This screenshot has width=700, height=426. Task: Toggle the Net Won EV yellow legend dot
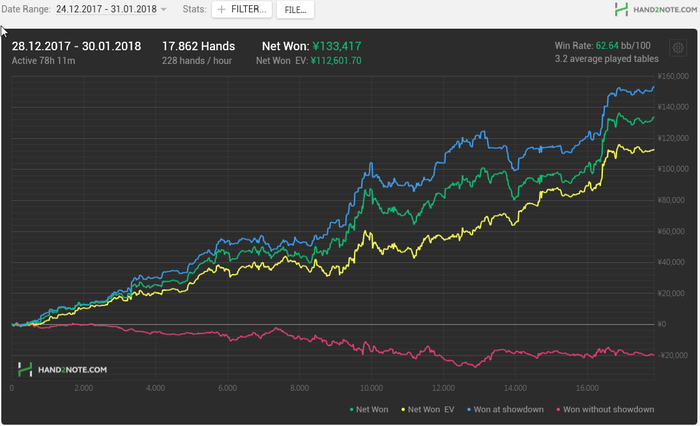coord(402,409)
